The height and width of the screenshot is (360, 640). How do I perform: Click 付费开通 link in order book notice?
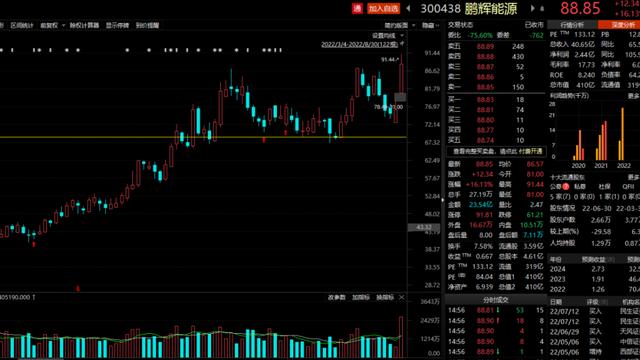(531, 151)
